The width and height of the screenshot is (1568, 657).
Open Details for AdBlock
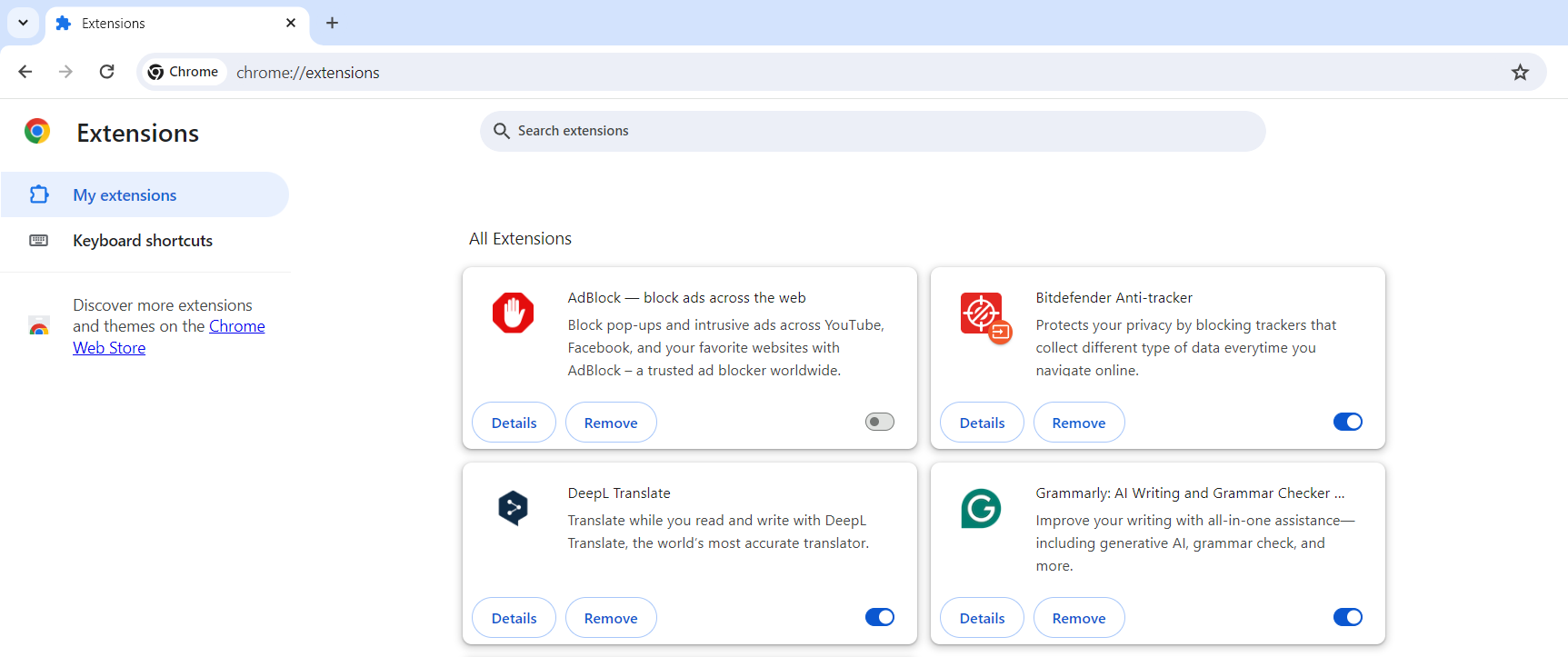[x=514, y=423]
